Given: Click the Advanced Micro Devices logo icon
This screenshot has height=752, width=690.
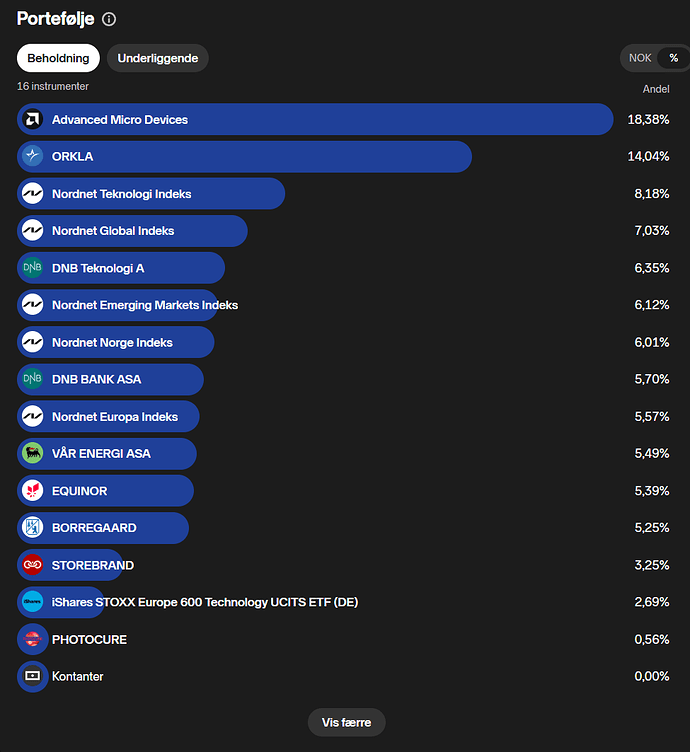Looking at the screenshot, I should [32, 120].
